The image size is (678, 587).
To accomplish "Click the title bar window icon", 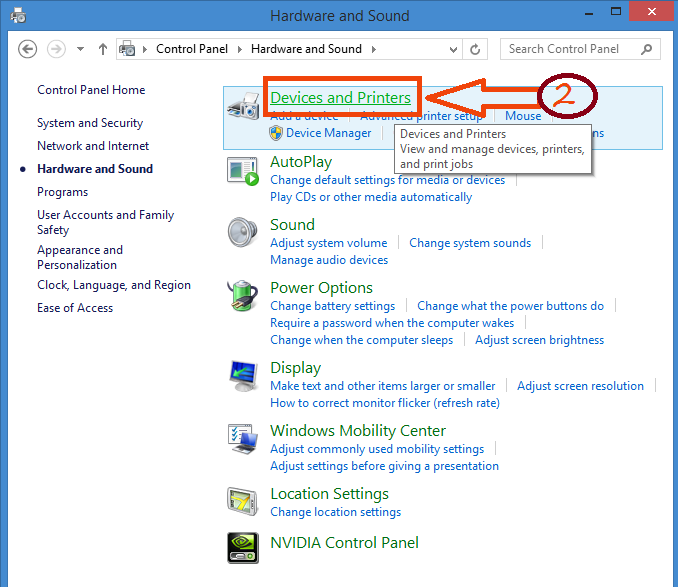I will pyautogui.click(x=18, y=16).
